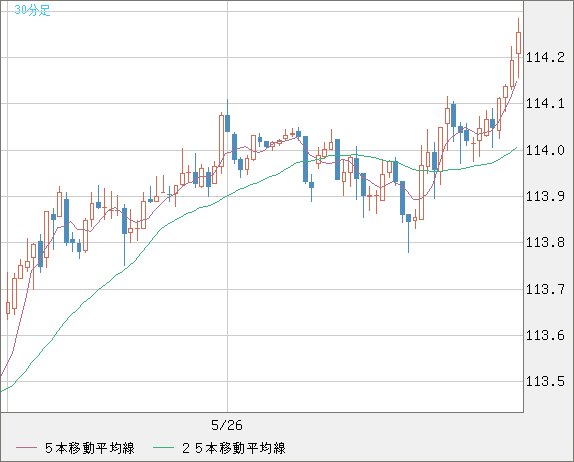Click the 30分足 timeframe label
This screenshot has width=574, height=462.
click(32, 10)
